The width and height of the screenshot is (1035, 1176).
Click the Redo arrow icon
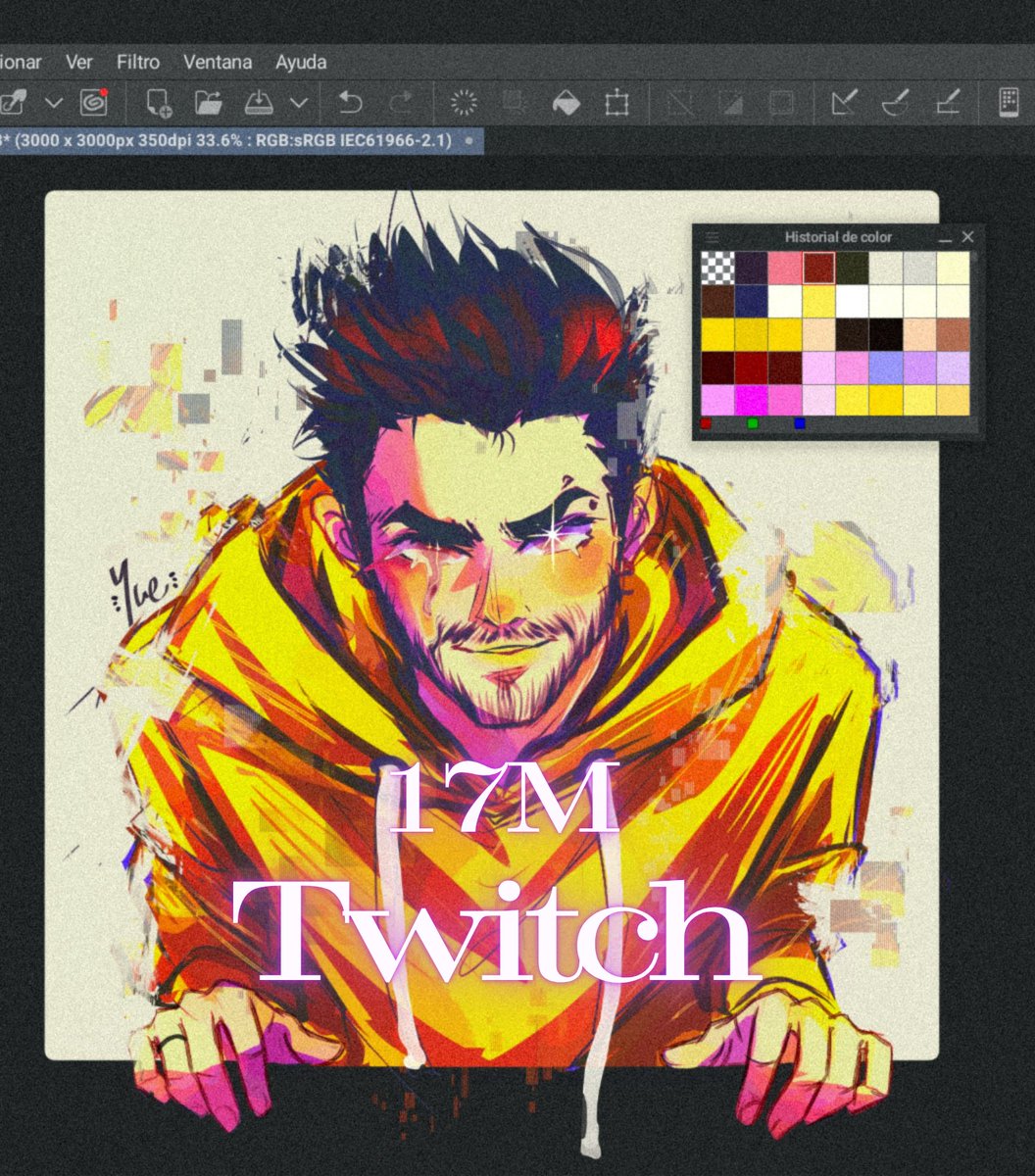coord(401,102)
